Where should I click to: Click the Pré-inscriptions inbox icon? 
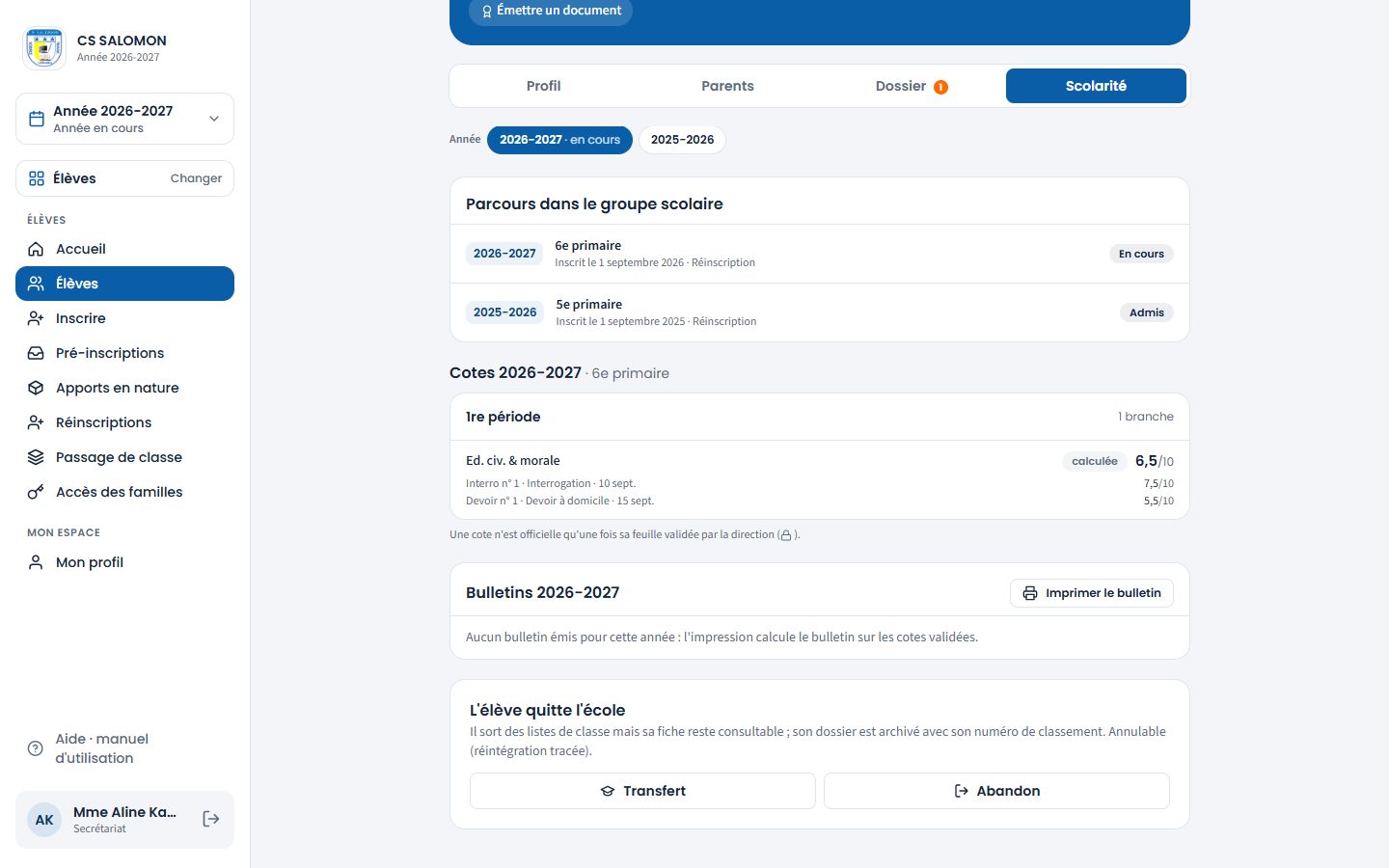(36, 353)
